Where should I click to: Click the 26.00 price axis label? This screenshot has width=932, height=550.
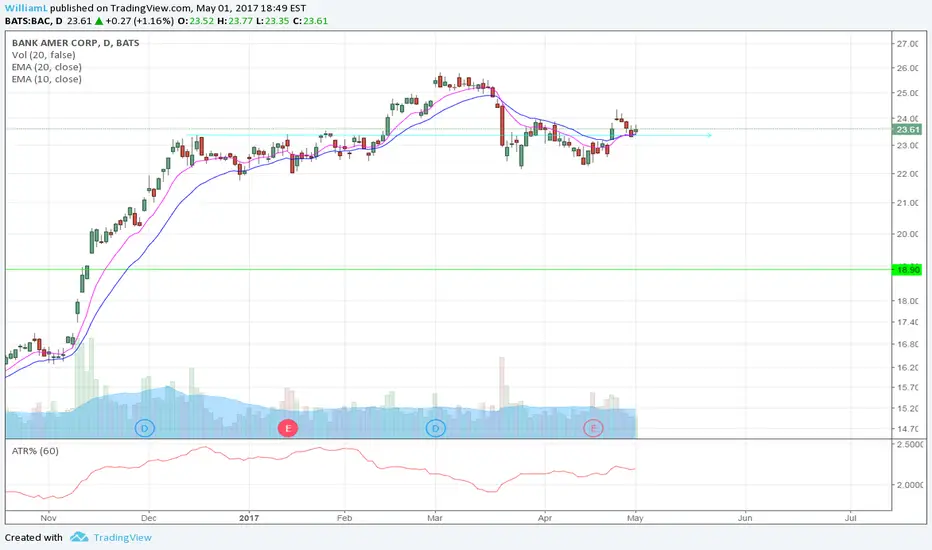pos(908,68)
